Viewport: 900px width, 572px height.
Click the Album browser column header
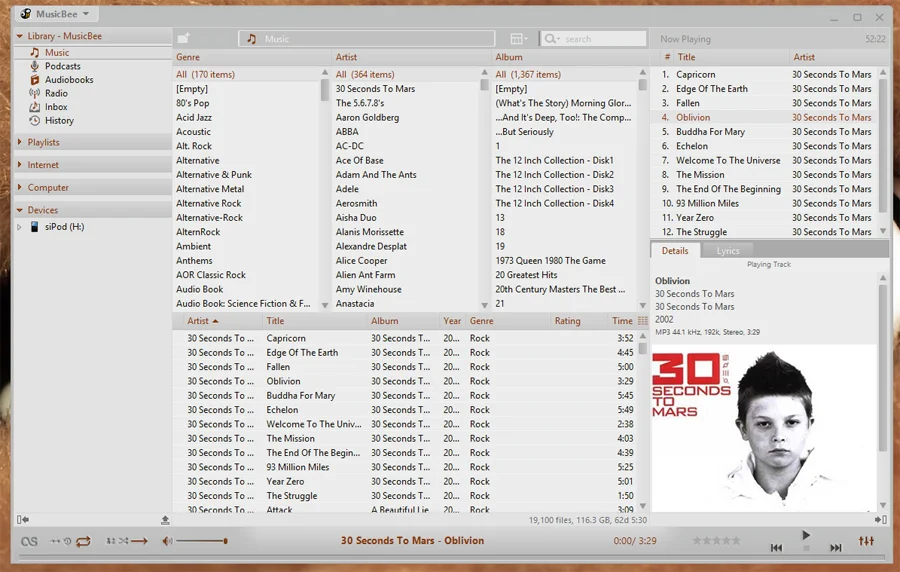(x=570, y=57)
